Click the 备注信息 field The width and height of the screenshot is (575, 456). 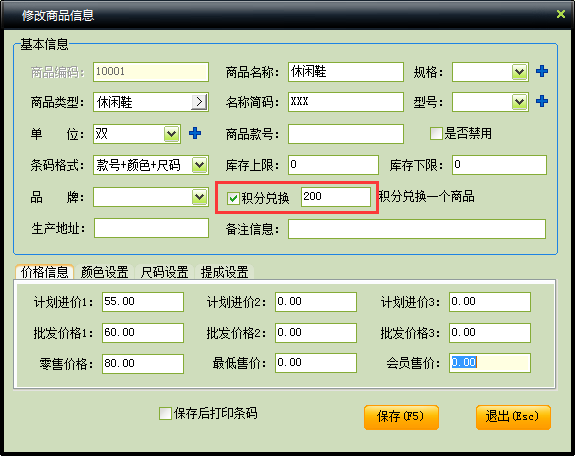pos(417,229)
